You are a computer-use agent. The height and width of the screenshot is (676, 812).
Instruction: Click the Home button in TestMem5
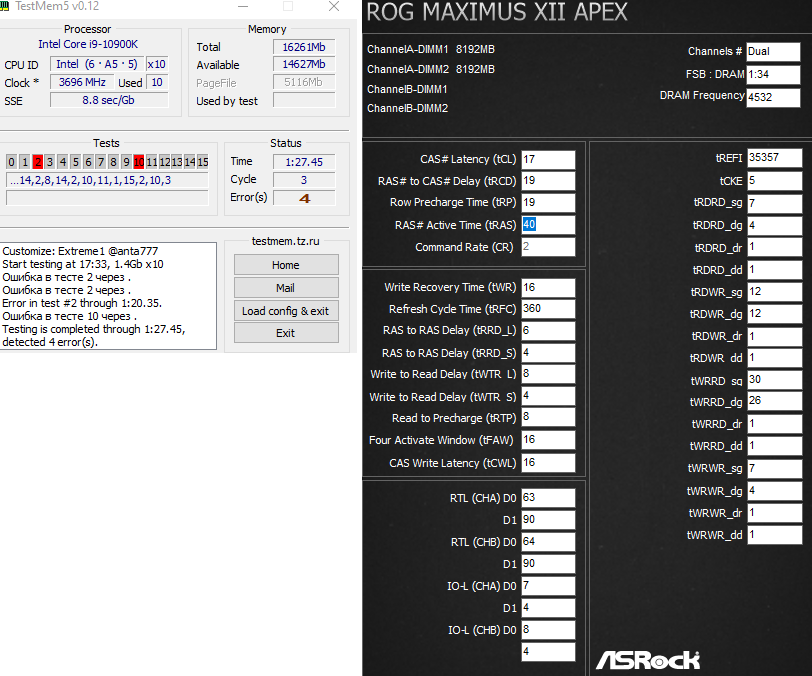click(286, 265)
